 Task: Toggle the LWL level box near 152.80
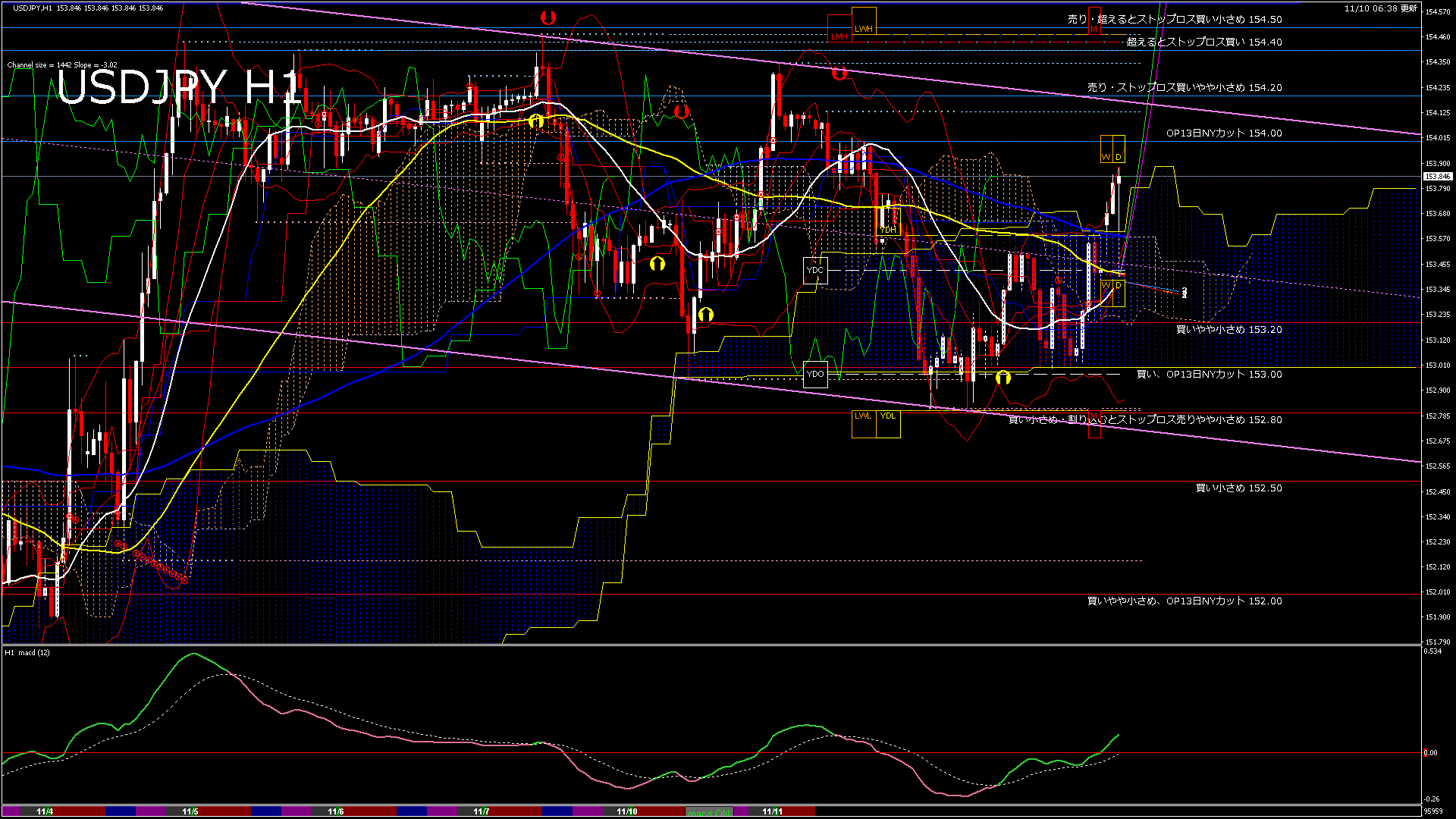point(864,416)
